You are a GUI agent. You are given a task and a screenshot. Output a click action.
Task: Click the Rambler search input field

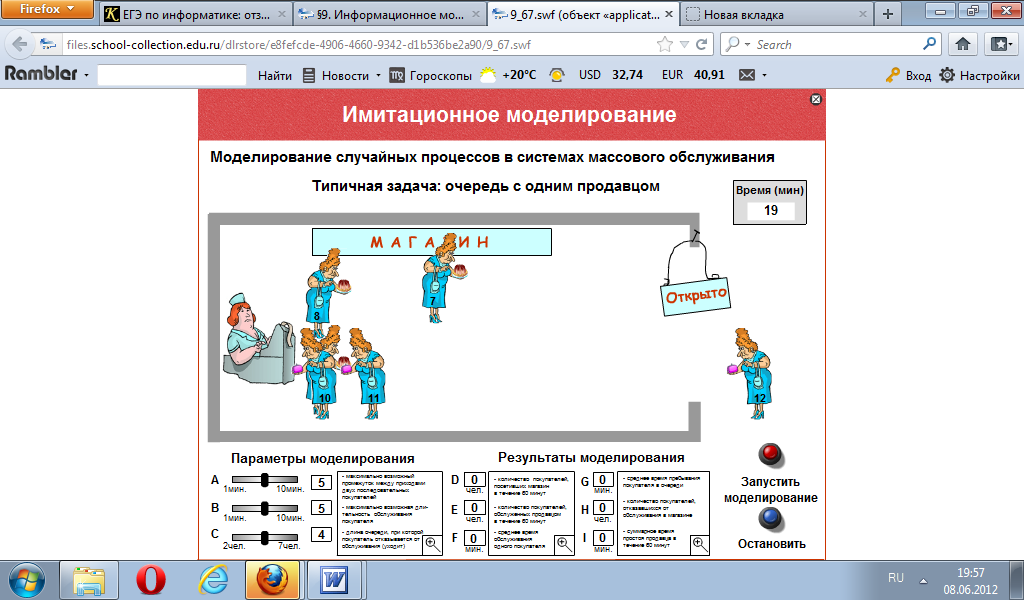pos(172,75)
